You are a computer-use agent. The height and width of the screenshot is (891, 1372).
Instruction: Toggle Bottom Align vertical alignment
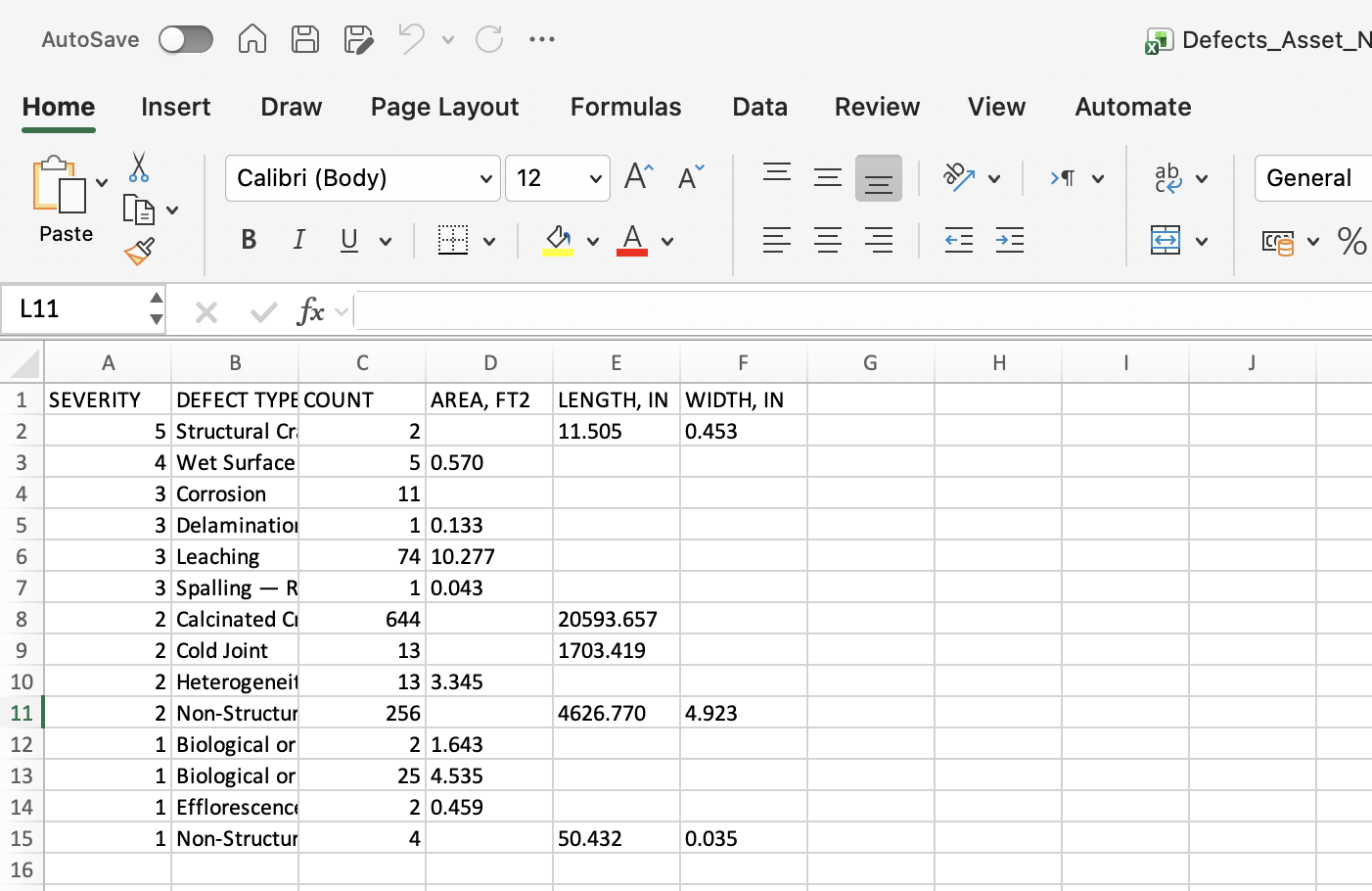pyautogui.click(x=879, y=178)
